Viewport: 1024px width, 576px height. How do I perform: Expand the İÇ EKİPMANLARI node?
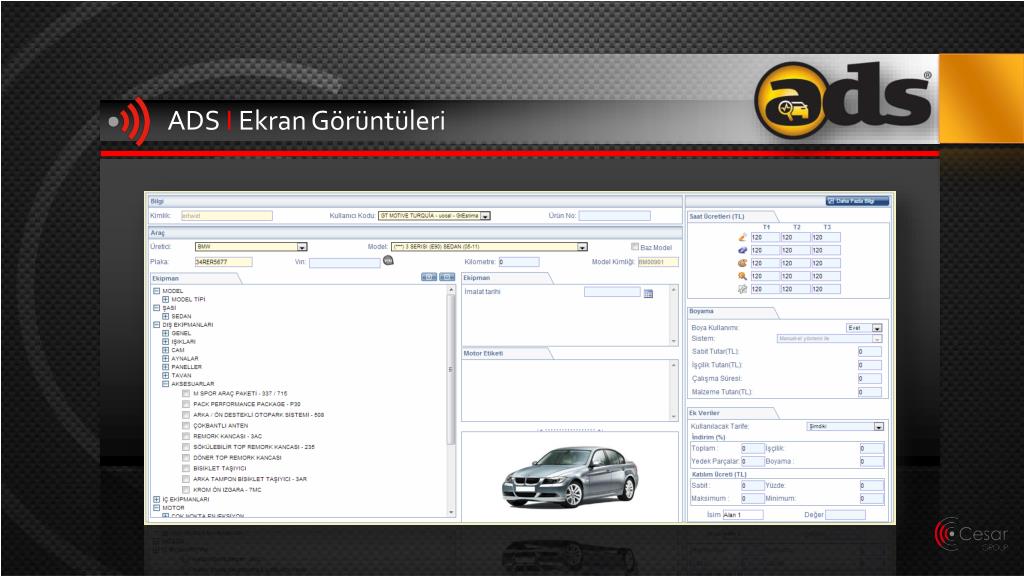(157, 500)
